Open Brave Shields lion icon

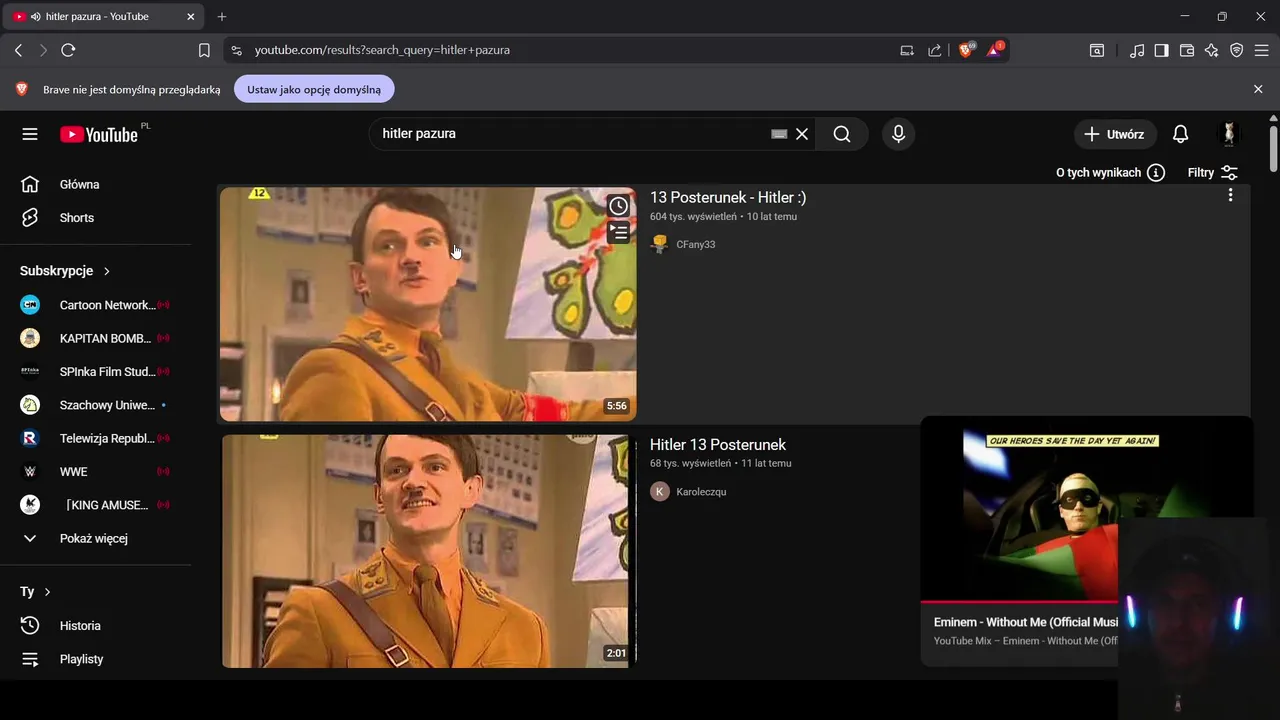pos(966,50)
